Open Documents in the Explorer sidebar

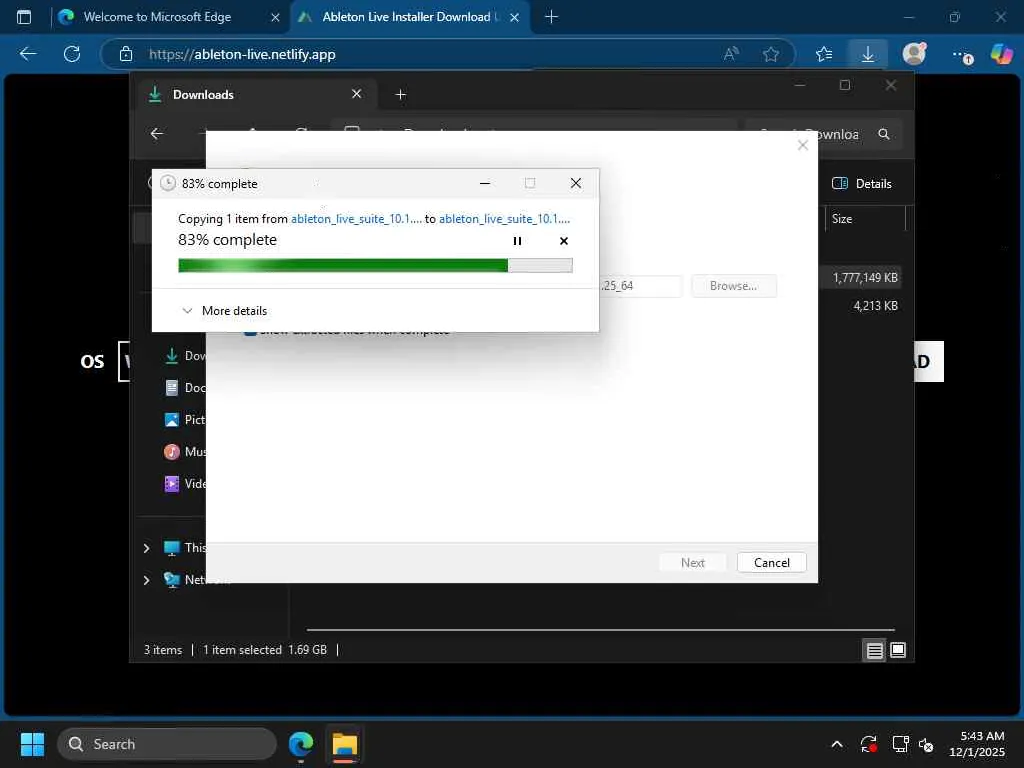[x=184, y=388]
